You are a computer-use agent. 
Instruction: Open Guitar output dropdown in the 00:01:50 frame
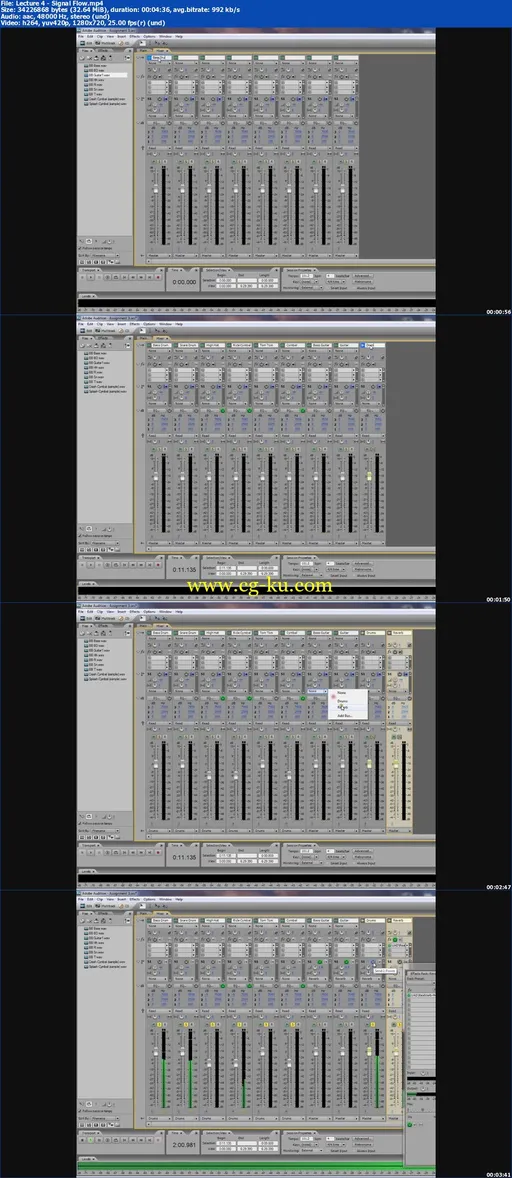coord(345,542)
